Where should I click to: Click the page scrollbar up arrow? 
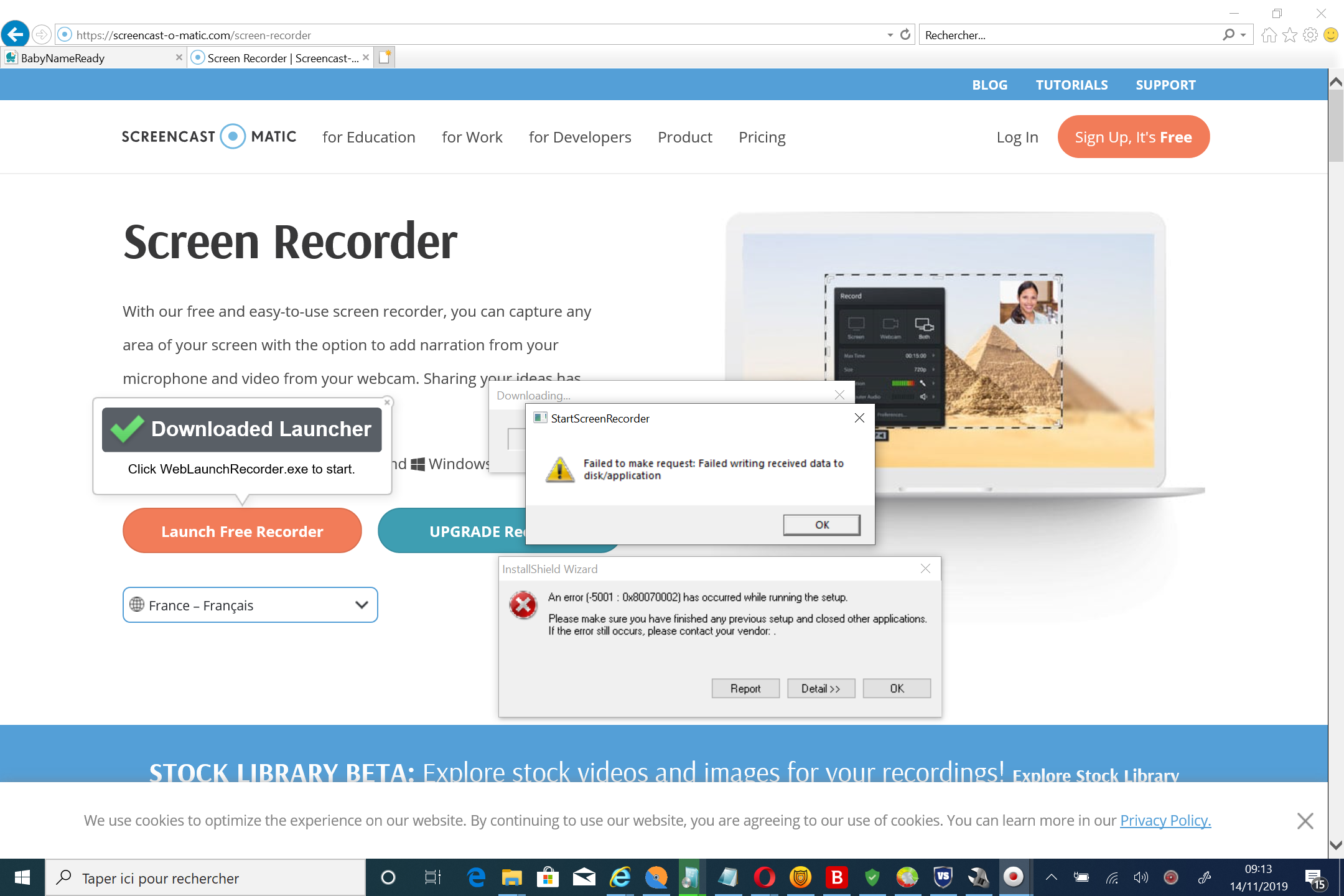pos(1336,81)
